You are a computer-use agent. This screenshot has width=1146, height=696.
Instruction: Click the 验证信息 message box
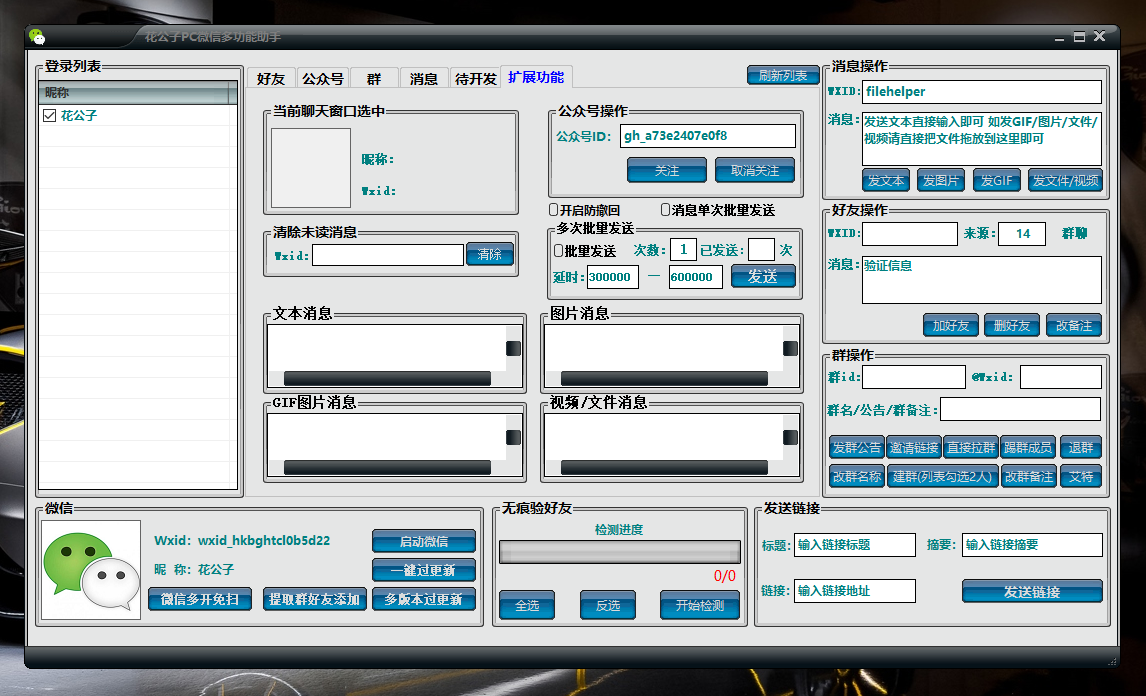tap(982, 280)
